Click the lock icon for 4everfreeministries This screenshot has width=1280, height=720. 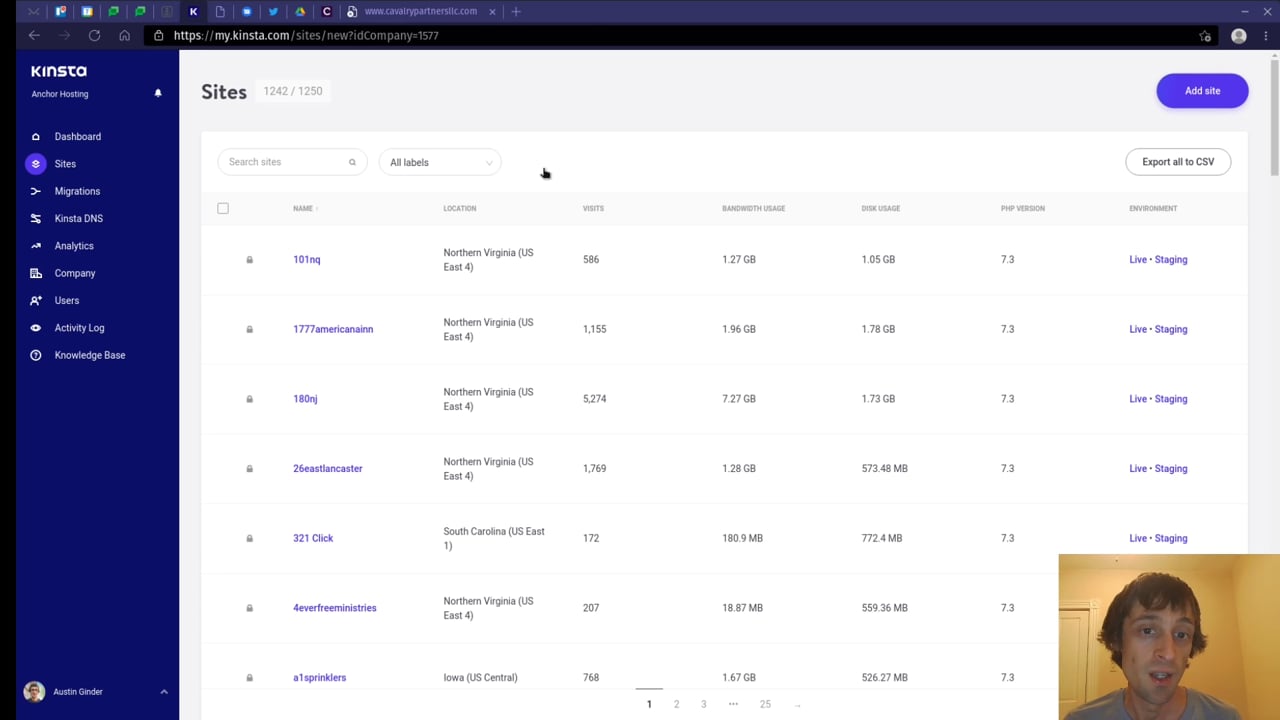pos(250,608)
